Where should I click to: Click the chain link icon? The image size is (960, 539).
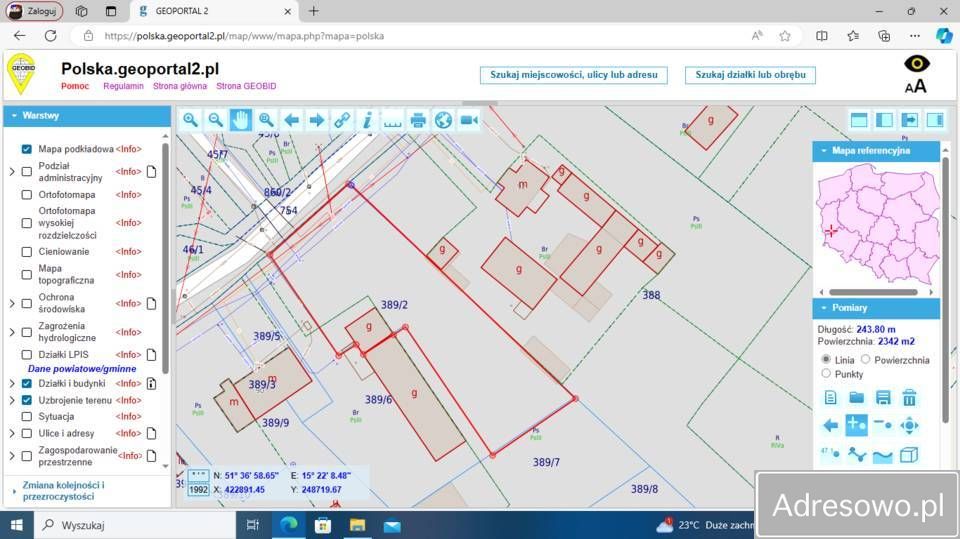pos(342,120)
